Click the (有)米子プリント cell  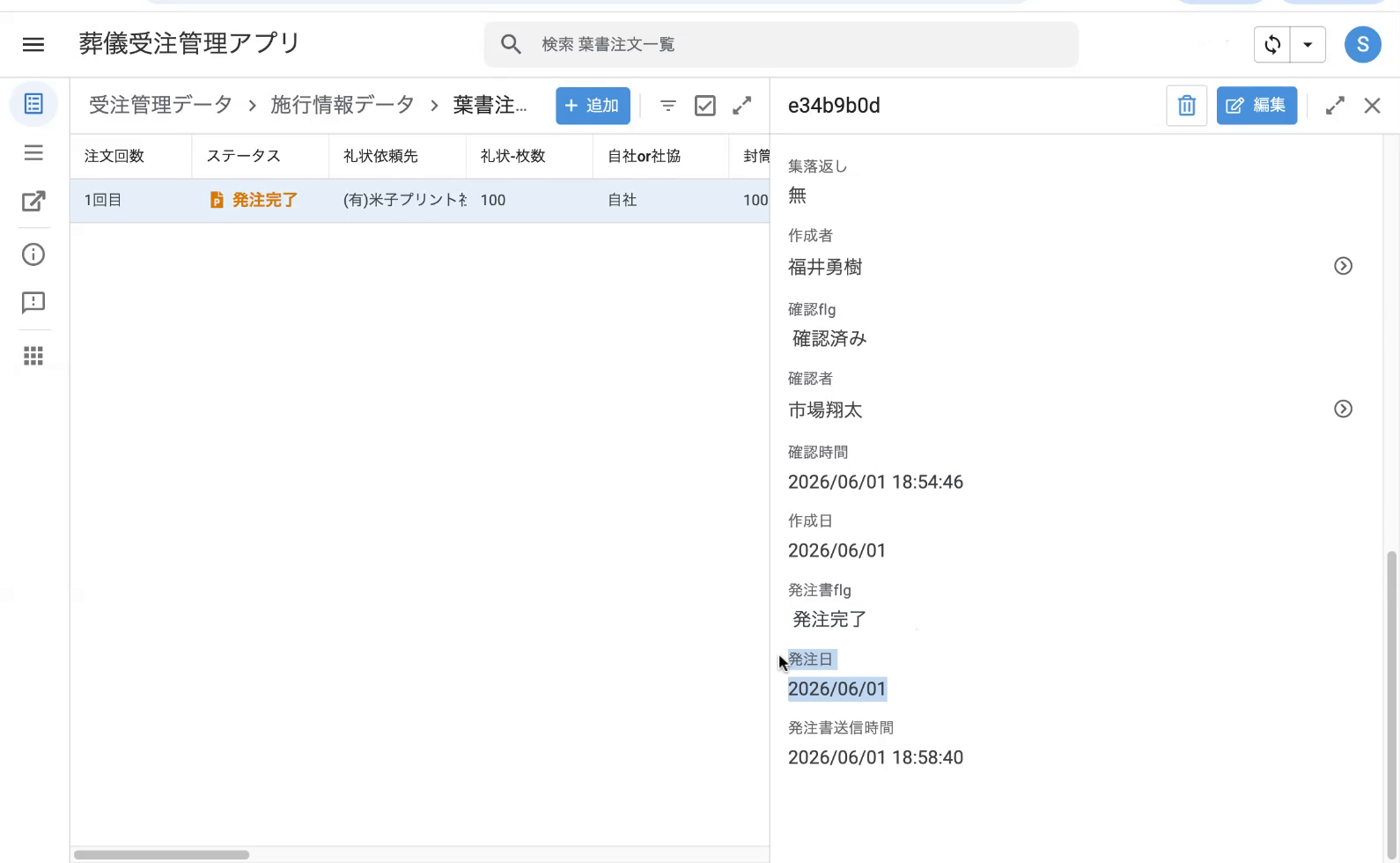pos(405,200)
